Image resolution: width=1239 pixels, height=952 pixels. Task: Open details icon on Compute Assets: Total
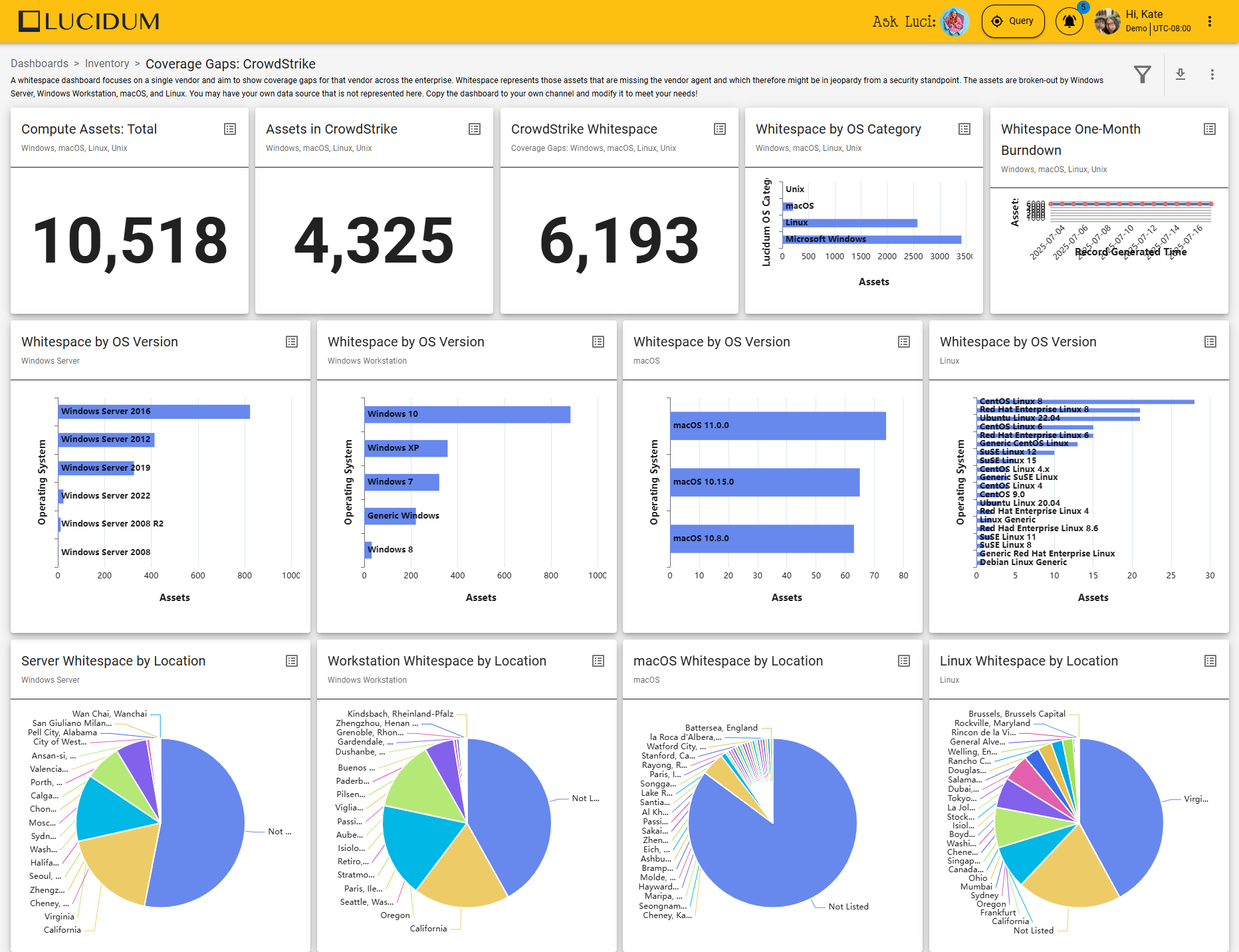click(230, 129)
